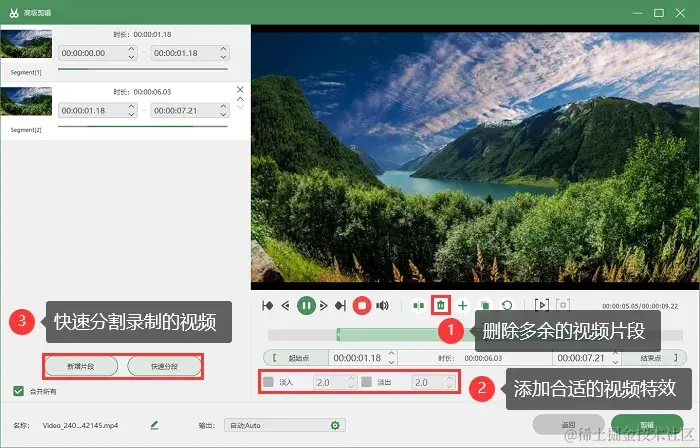Viewport: 700px width, 448px height.
Task: Step back one frame
Action: 286,306
